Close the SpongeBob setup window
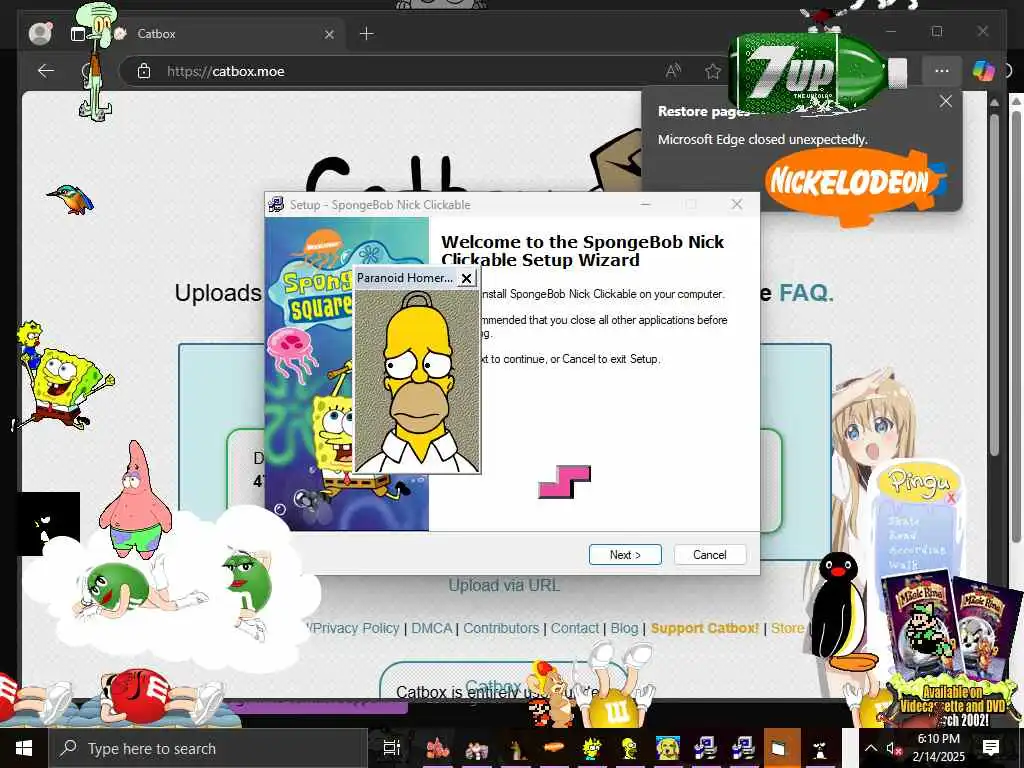Screen dimensions: 1024x768 point(737,204)
